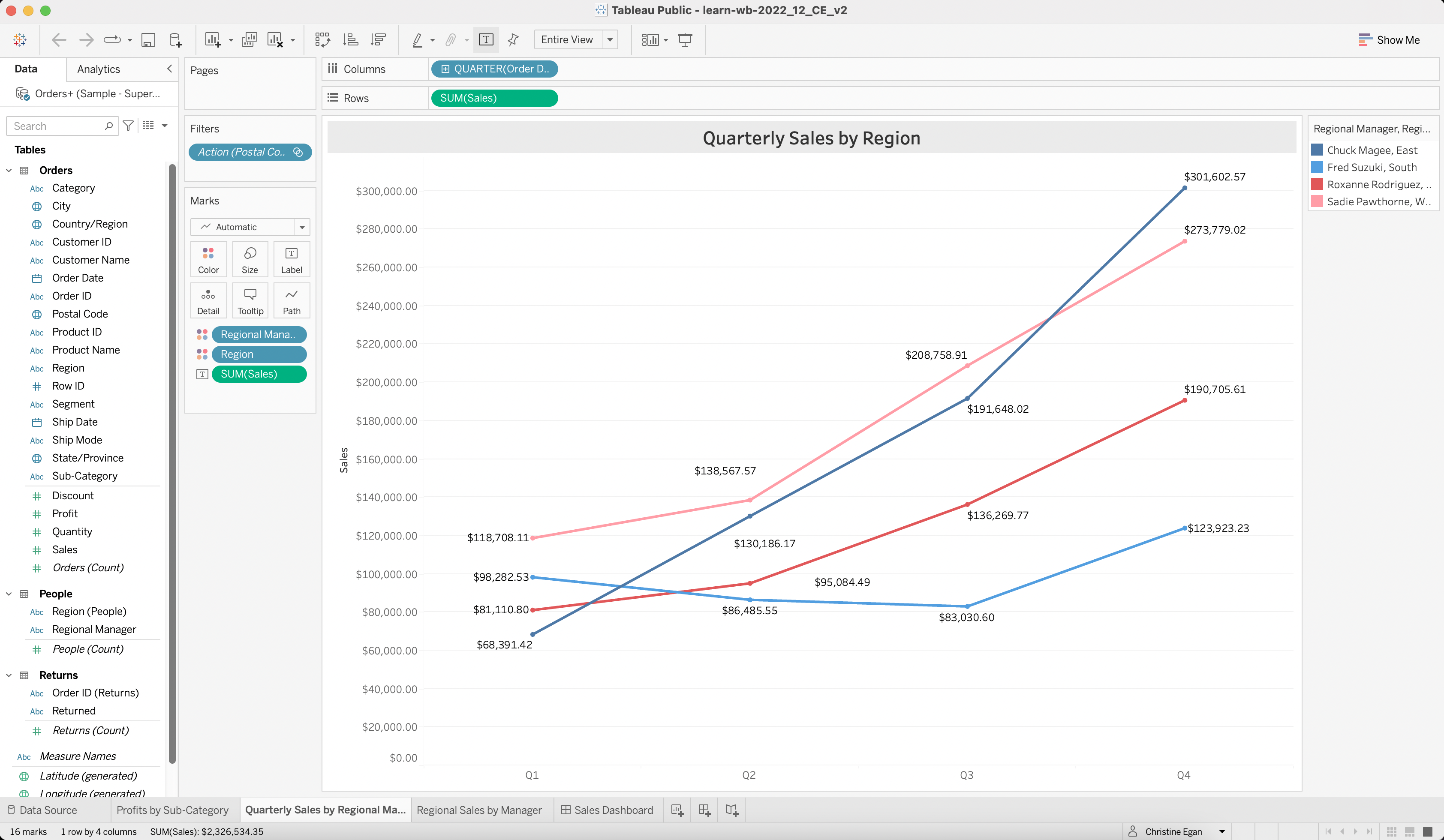Toggle filter fields icon next to Search
1444x840 pixels.
(x=128, y=126)
